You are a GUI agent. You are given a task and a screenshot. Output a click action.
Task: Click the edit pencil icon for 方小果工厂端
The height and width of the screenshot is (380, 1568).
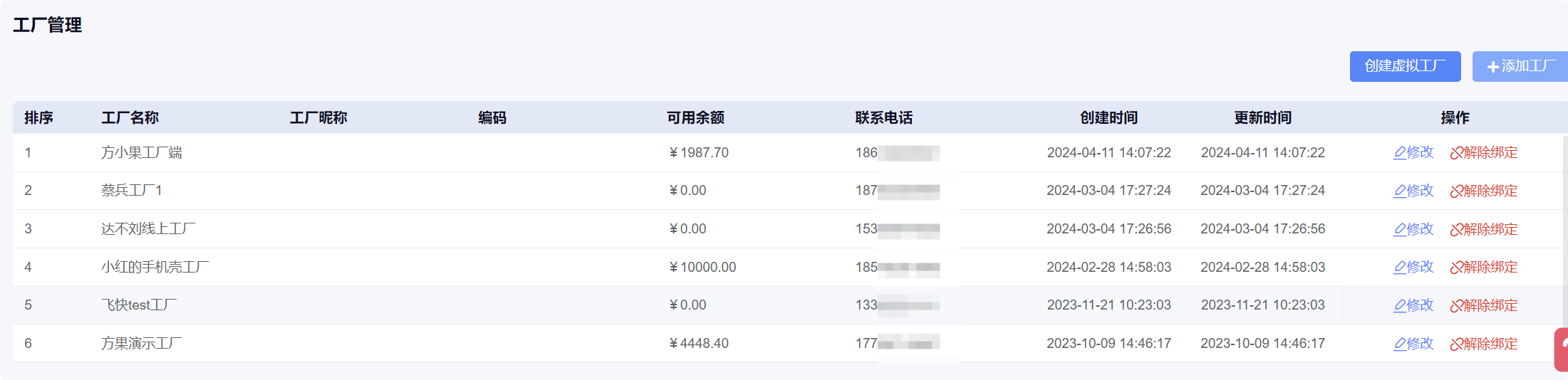point(1399,152)
